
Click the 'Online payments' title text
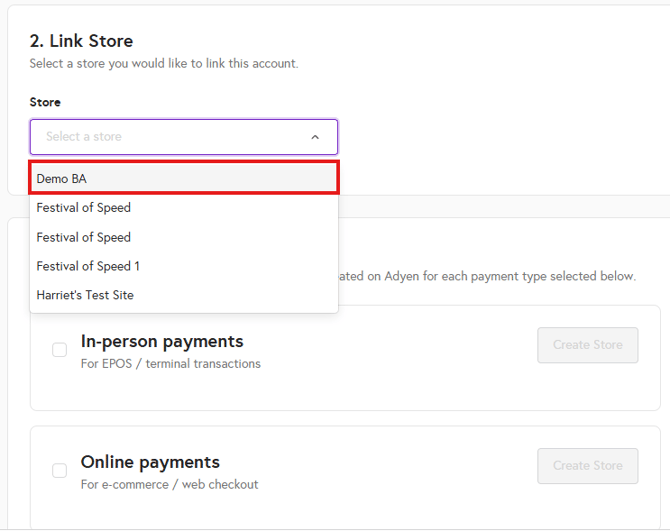[x=150, y=462]
